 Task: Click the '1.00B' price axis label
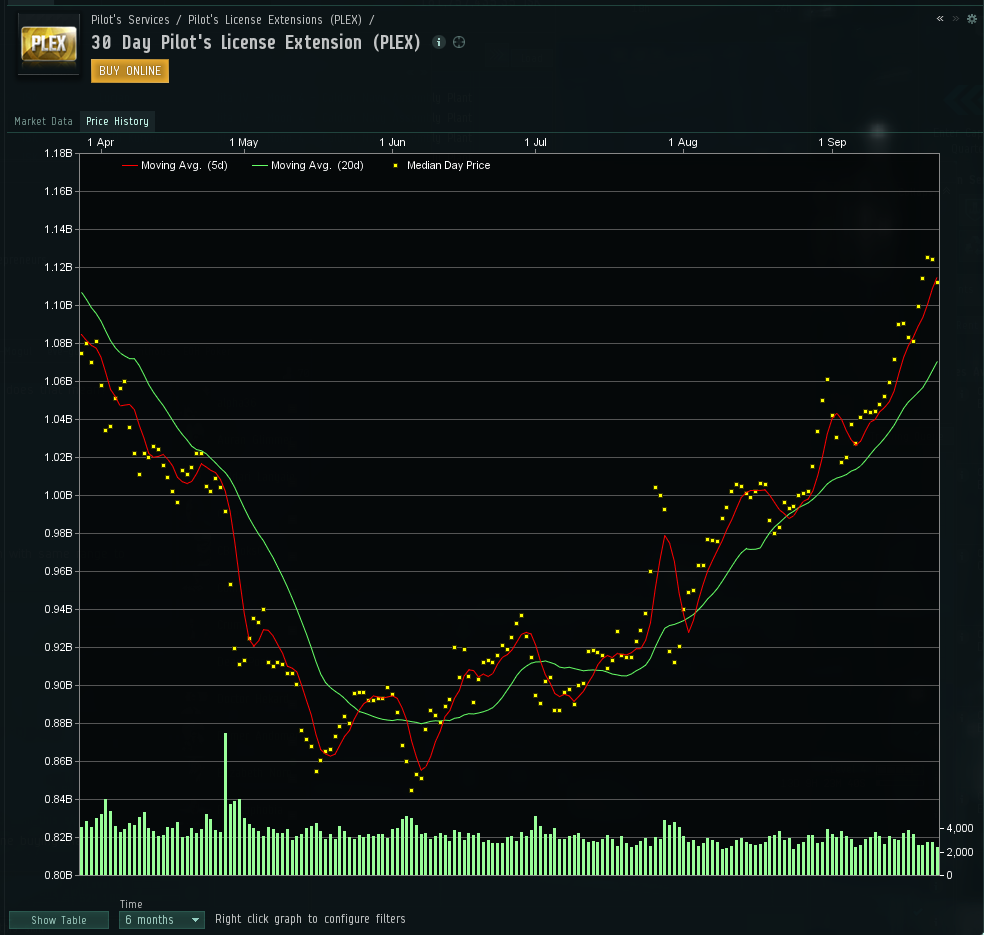coord(58,496)
